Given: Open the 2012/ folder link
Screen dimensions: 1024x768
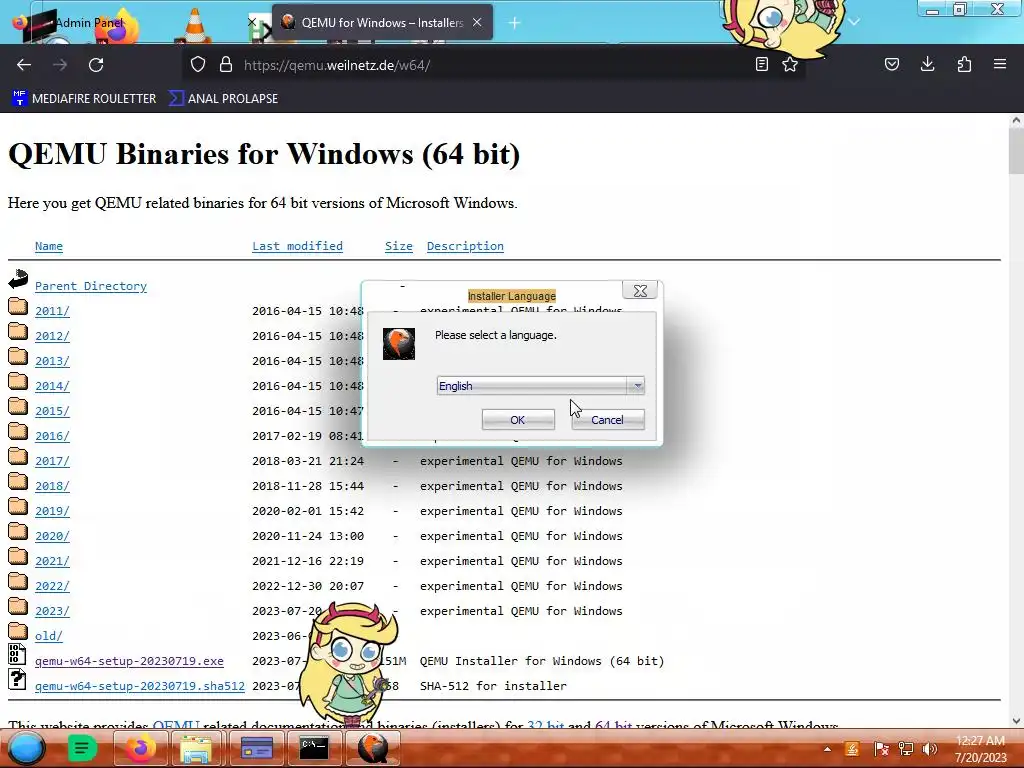Looking at the screenshot, I should coord(52,336).
